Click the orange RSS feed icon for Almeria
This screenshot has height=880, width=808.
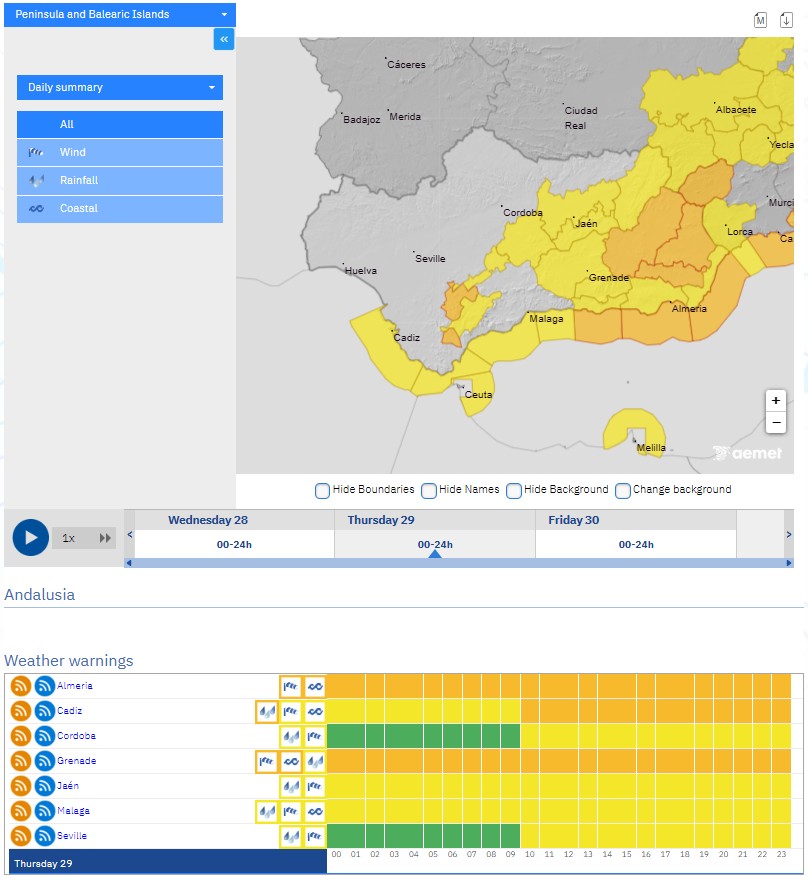(x=20, y=686)
